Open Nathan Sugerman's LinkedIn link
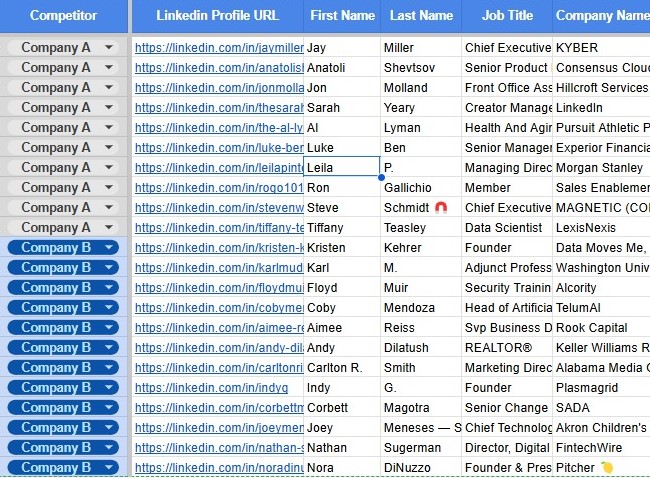Screen dimensions: 650x478 pyautogui.click(x=219, y=448)
